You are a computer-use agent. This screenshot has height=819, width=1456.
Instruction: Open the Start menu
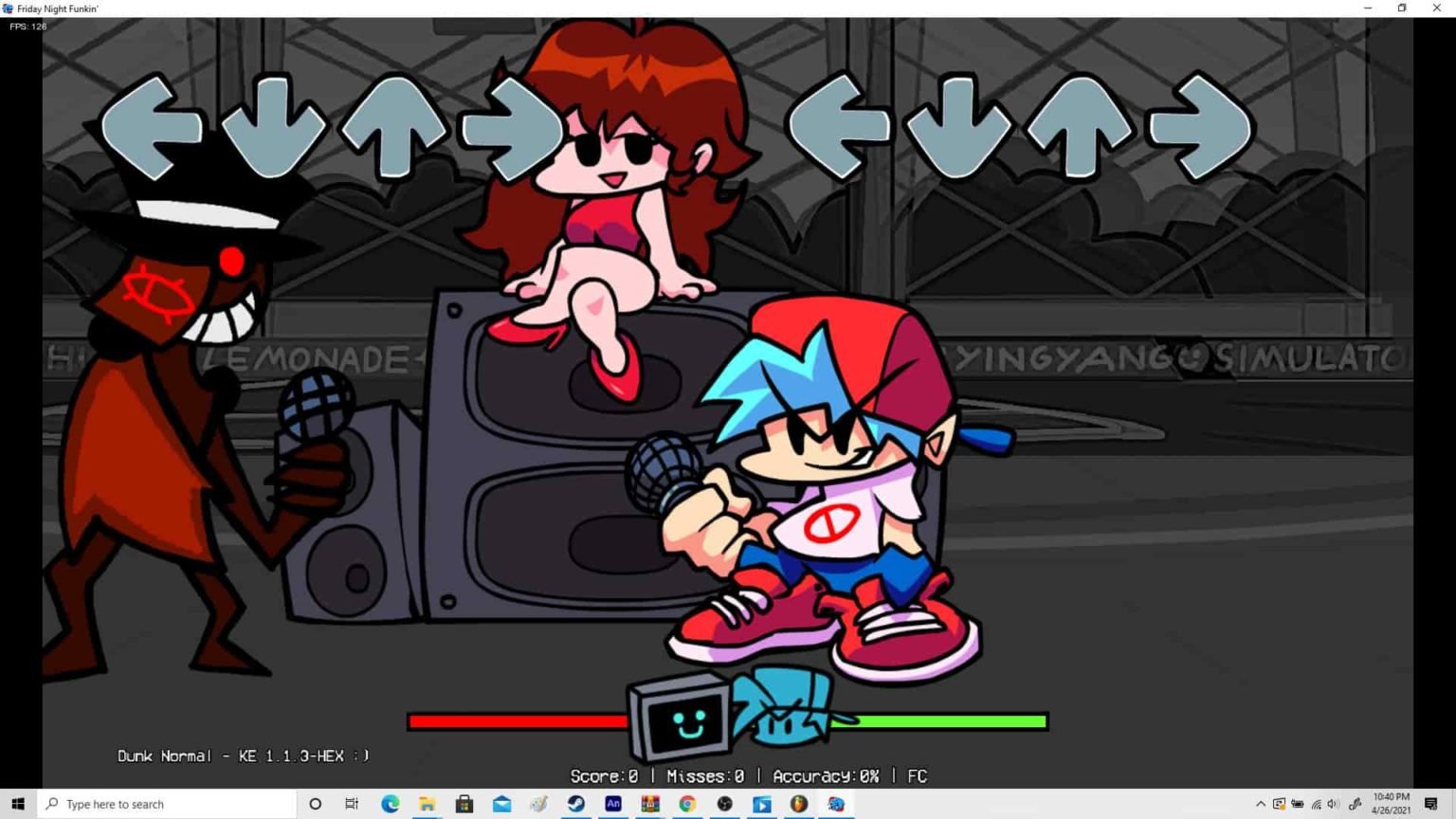point(18,804)
